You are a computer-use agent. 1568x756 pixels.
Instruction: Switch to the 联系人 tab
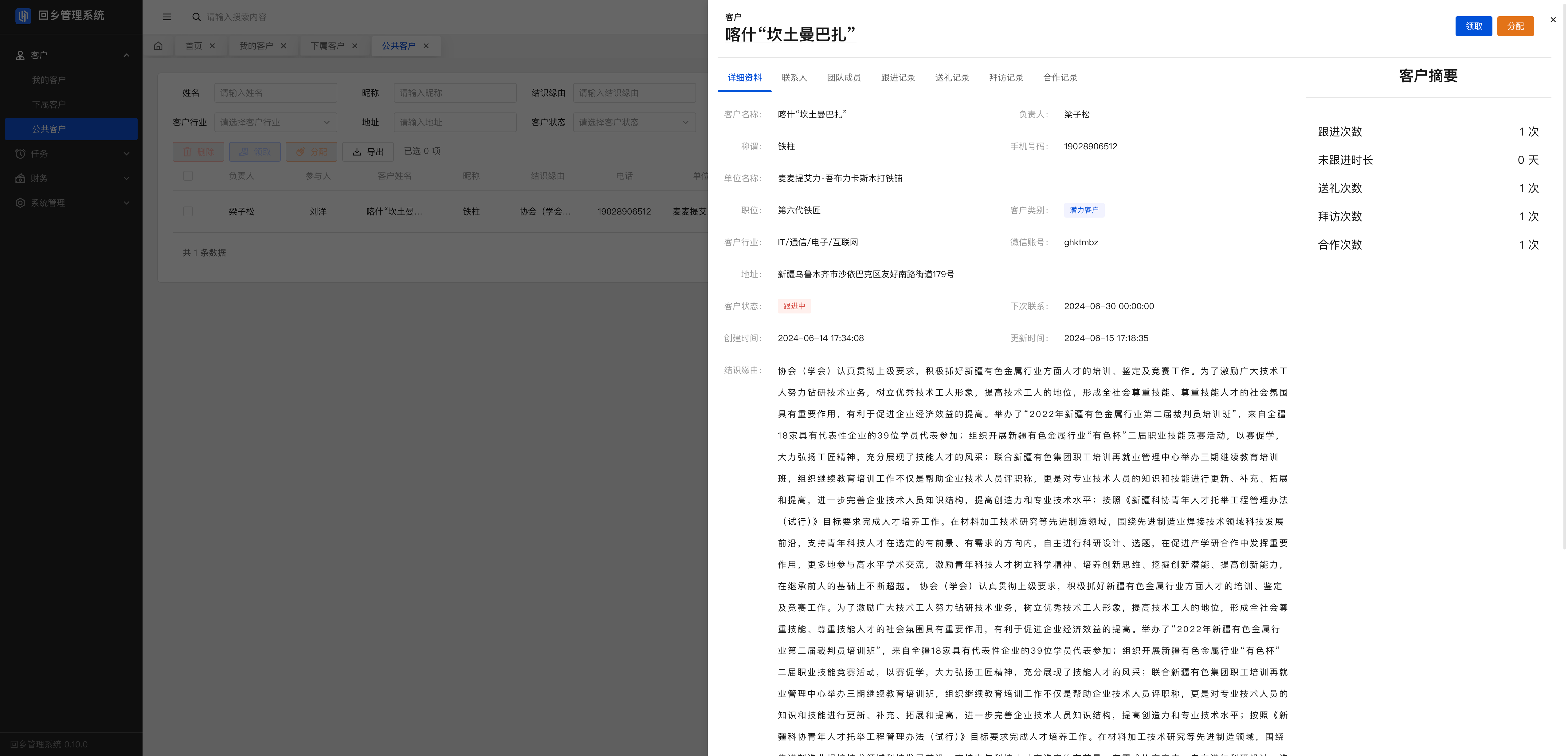coord(794,77)
